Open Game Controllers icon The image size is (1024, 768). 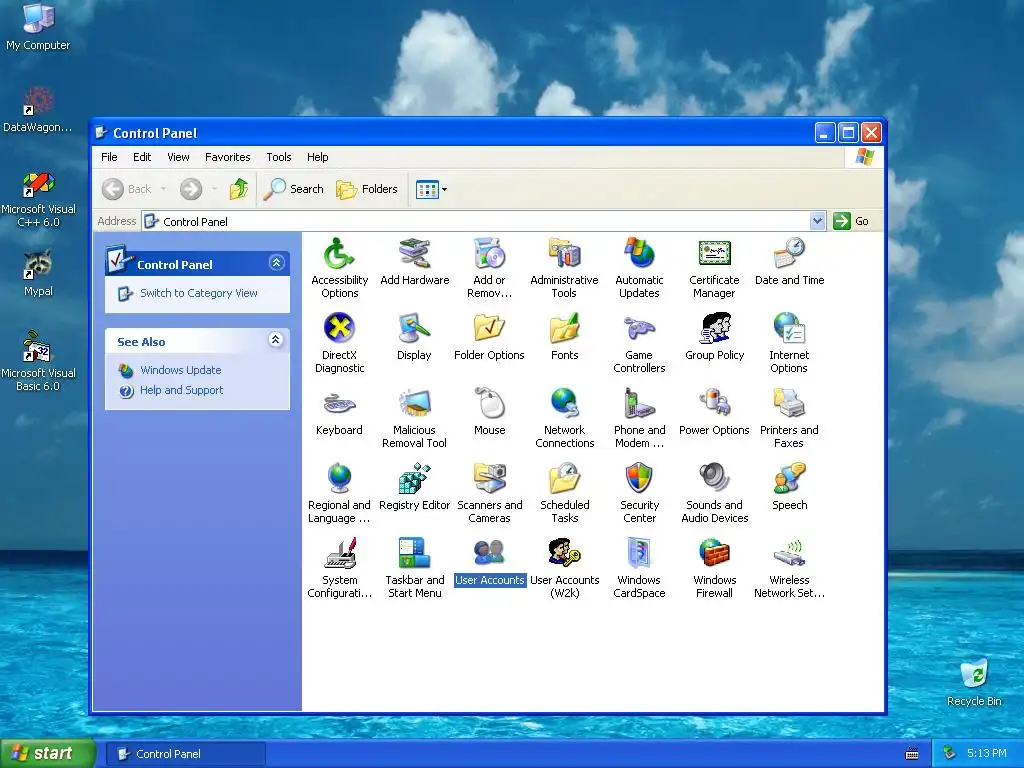coord(639,328)
